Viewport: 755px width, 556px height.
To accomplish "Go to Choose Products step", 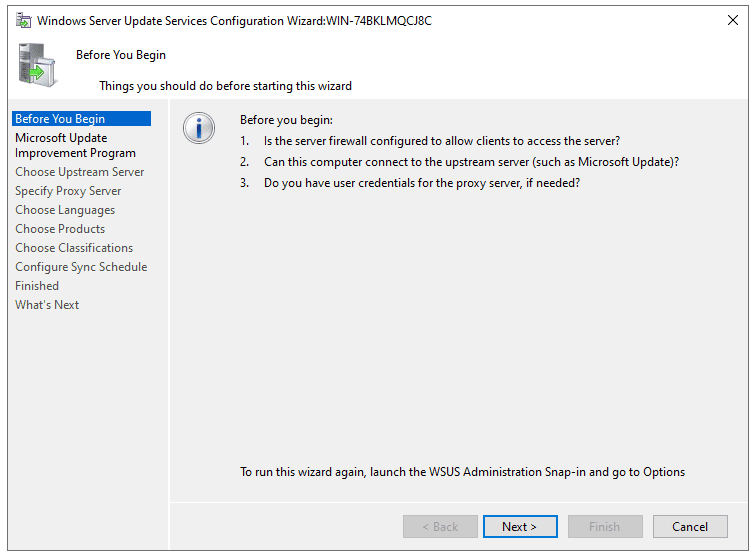I will (x=60, y=229).
